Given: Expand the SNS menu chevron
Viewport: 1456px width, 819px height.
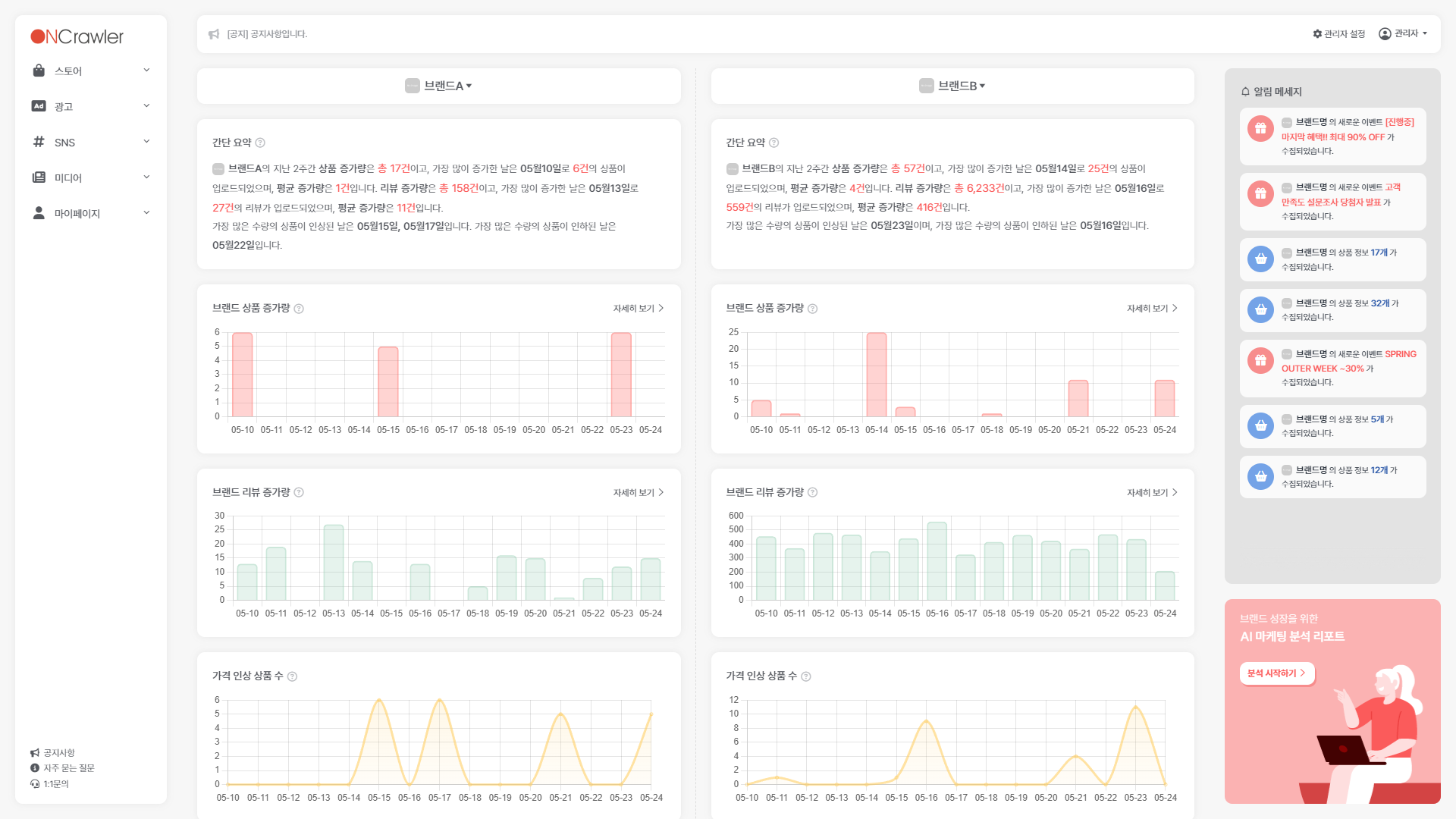Looking at the screenshot, I should coord(146,142).
